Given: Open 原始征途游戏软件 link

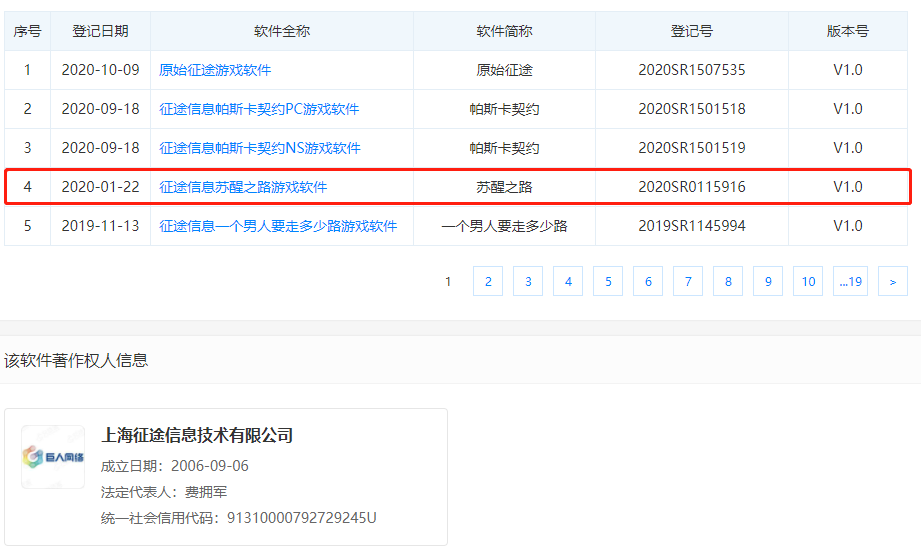Looking at the screenshot, I should point(215,70).
